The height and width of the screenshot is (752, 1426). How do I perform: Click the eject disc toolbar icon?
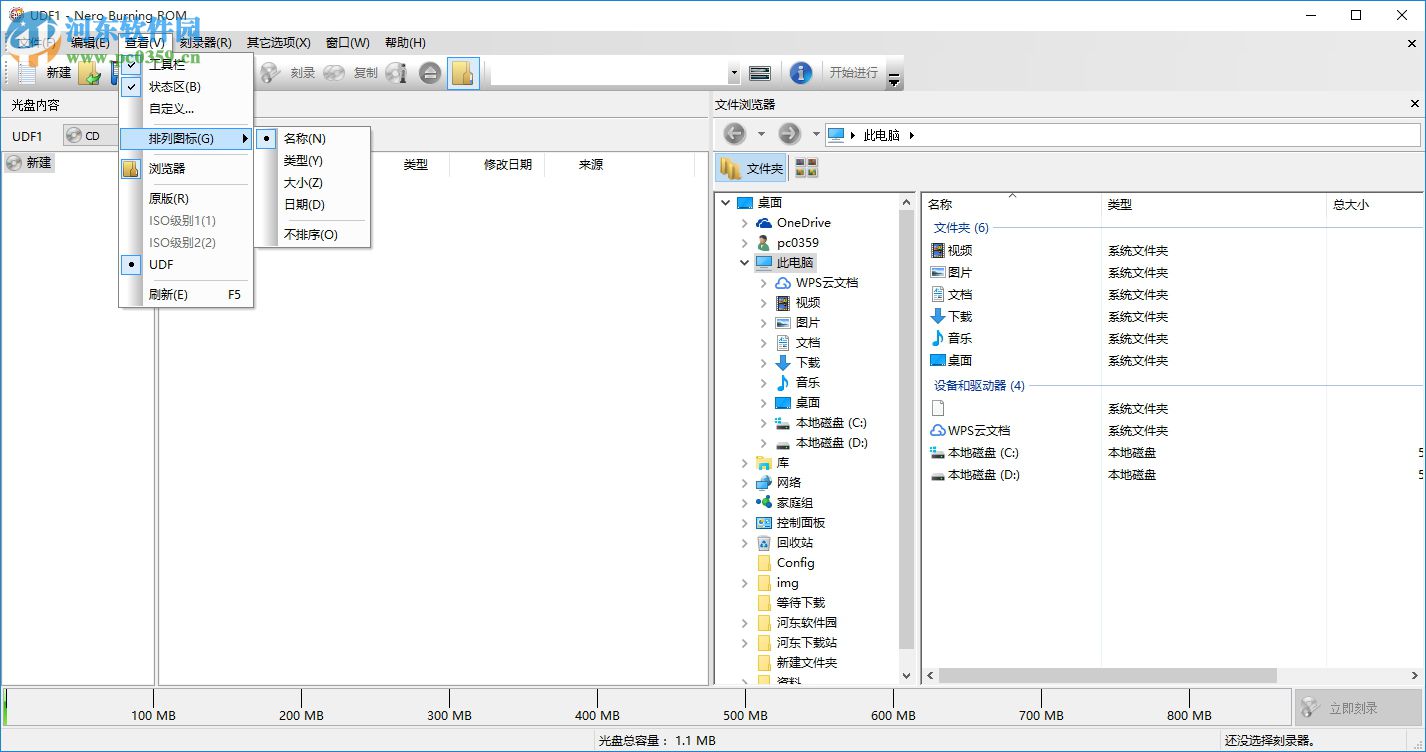point(429,72)
